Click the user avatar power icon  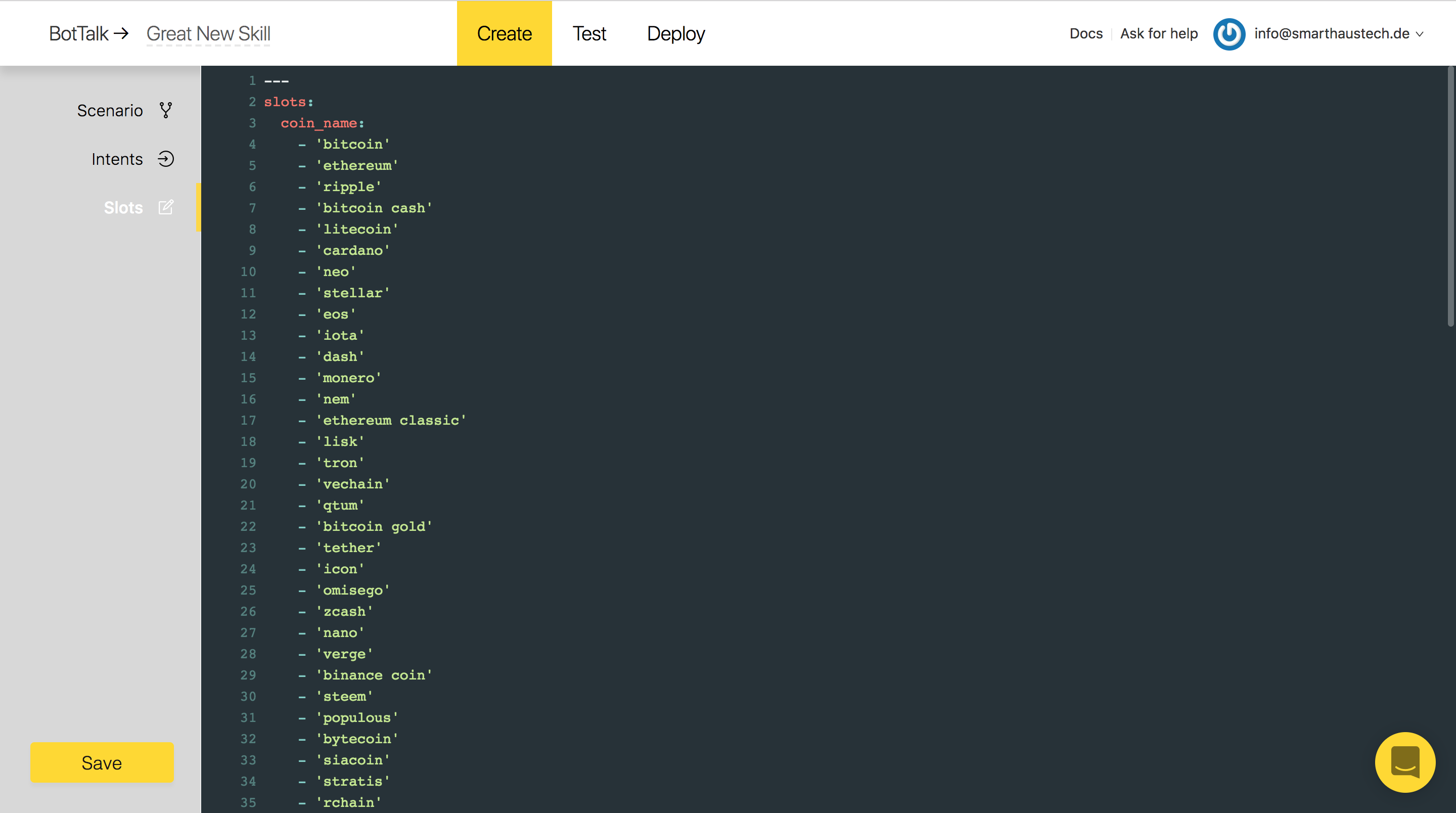point(1229,34)
